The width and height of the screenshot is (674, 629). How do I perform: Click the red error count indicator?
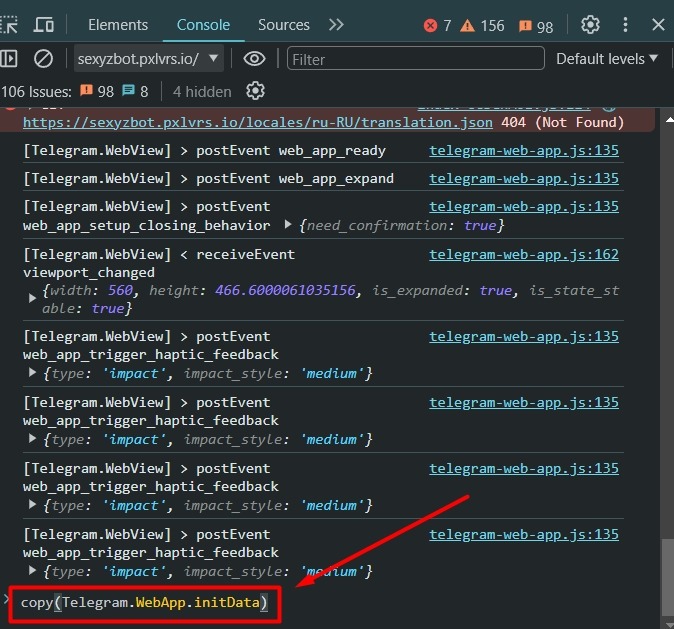[x=438, y=25]
